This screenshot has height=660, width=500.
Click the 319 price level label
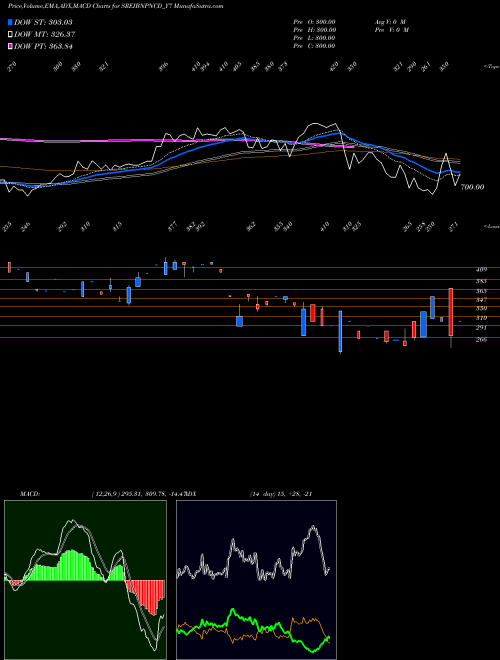point(481,318)
